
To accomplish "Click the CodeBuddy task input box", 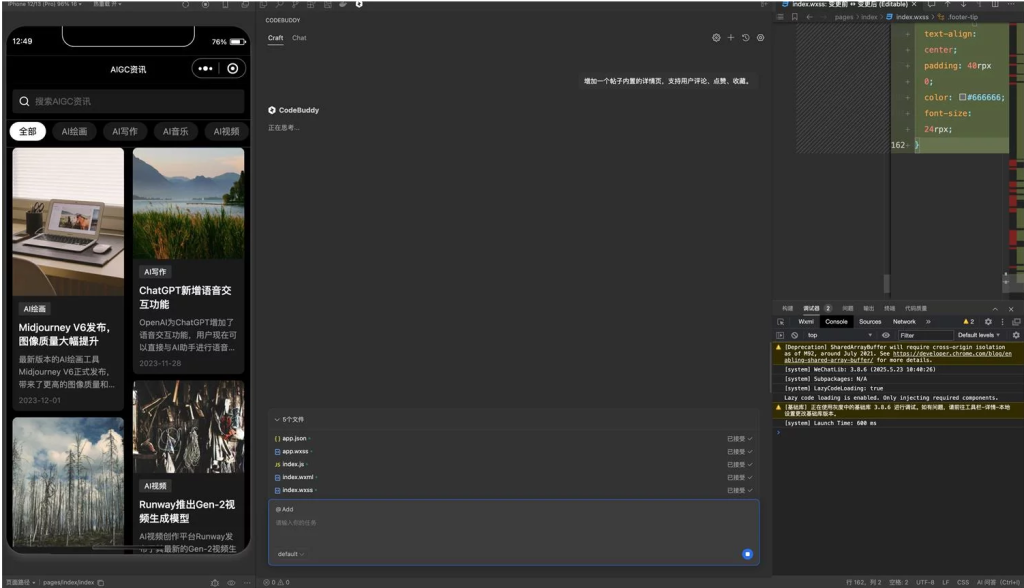I will [513, 532].
